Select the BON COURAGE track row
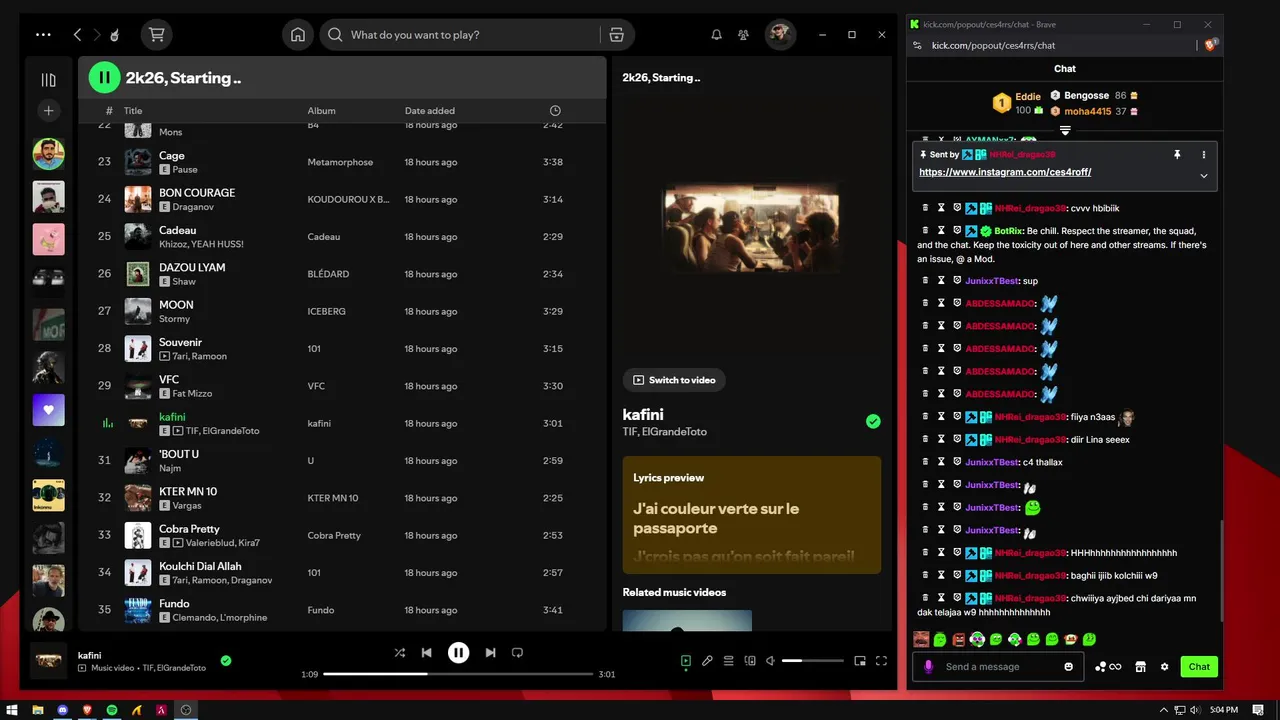 (342, 199)
